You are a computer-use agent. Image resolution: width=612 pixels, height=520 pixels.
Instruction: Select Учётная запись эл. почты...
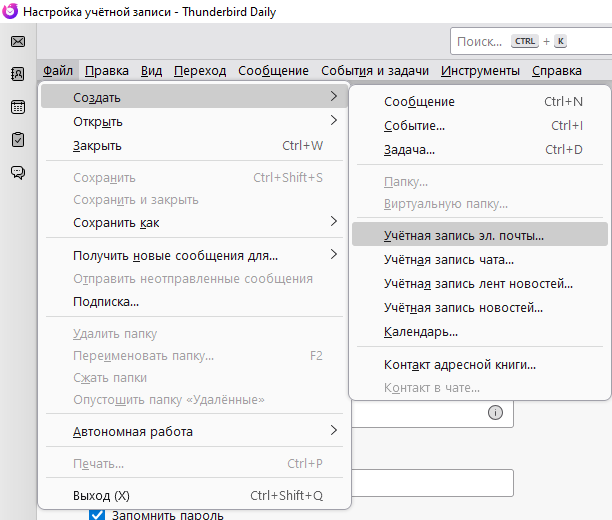[x=480, y=236]
